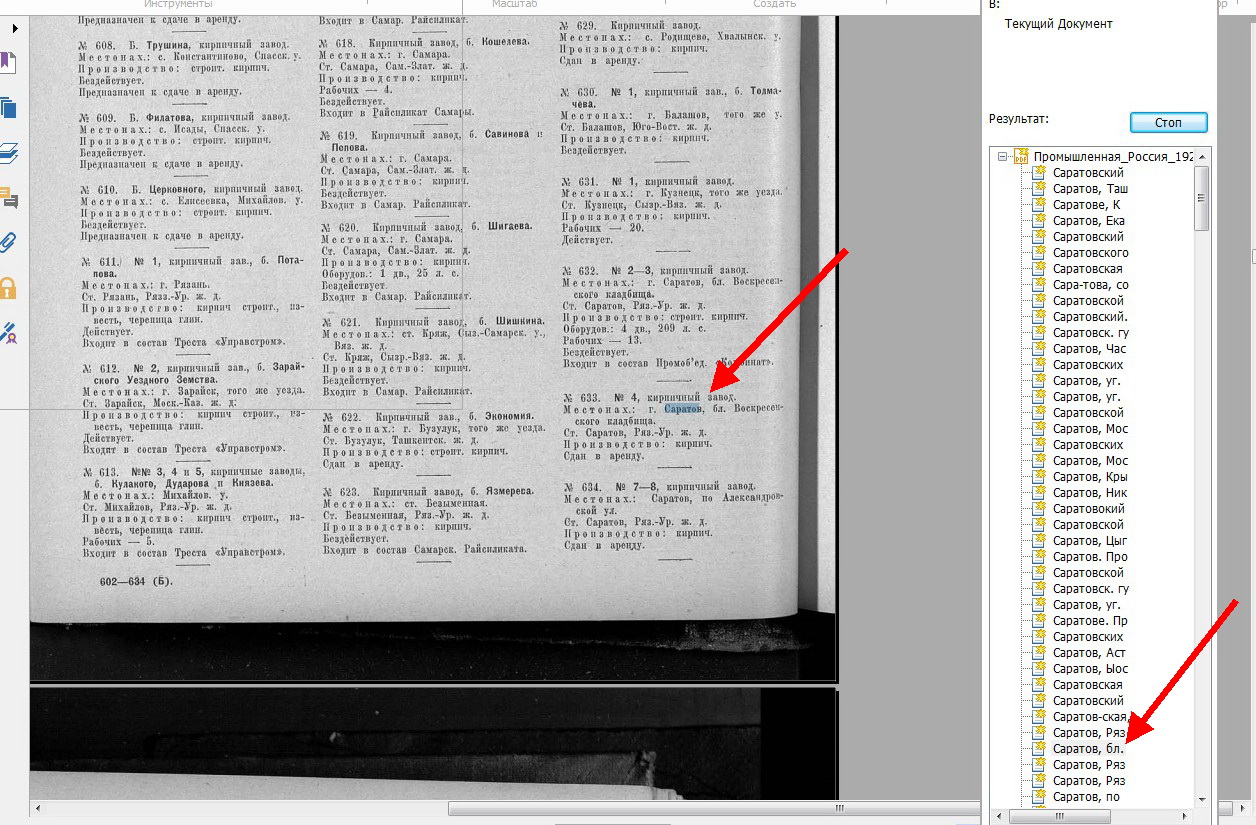Go to result 'Саратов, Ник'
1256x825 pixels.
[1090, 493]
